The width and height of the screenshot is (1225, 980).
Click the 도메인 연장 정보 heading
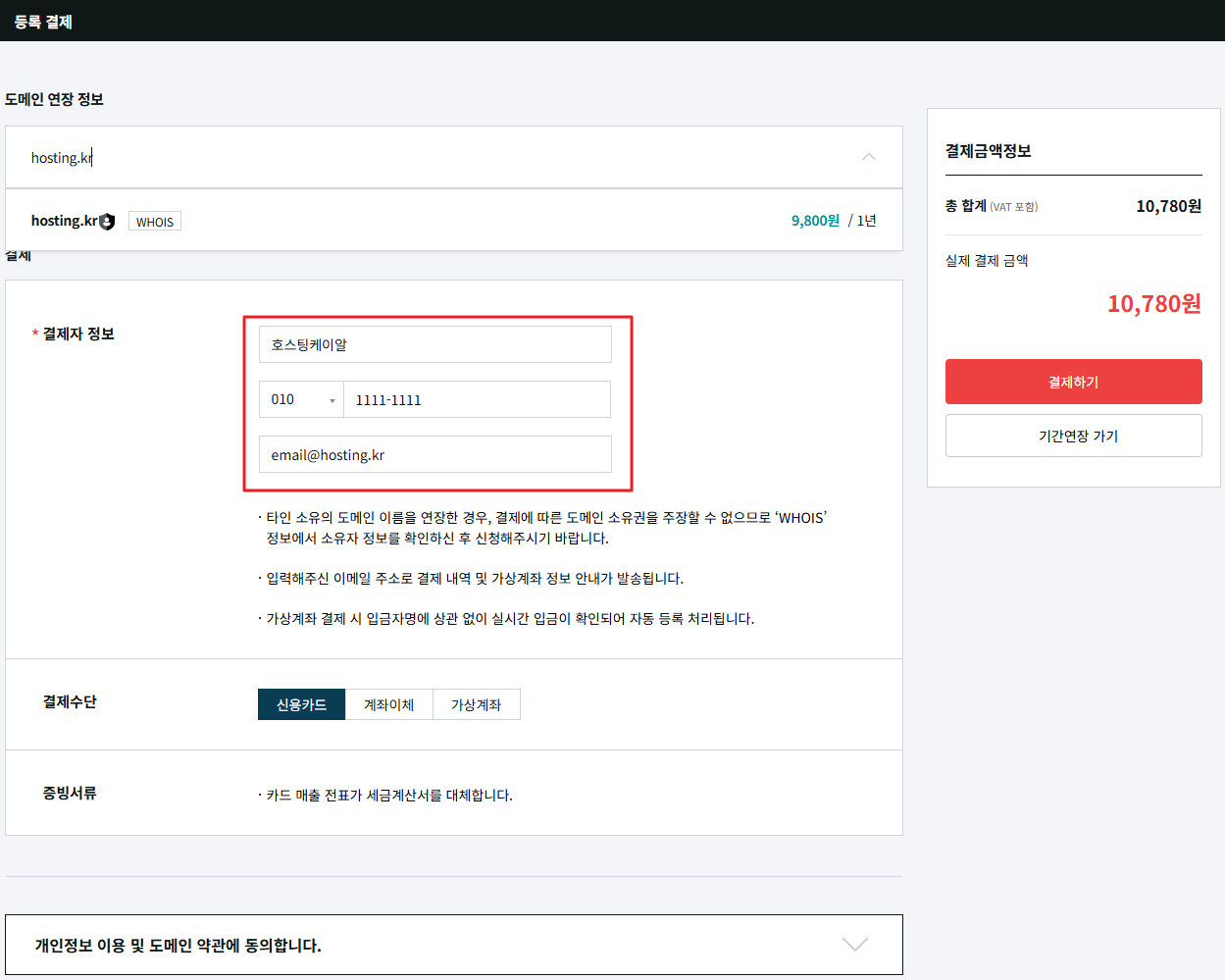click(x=54, y=99)
